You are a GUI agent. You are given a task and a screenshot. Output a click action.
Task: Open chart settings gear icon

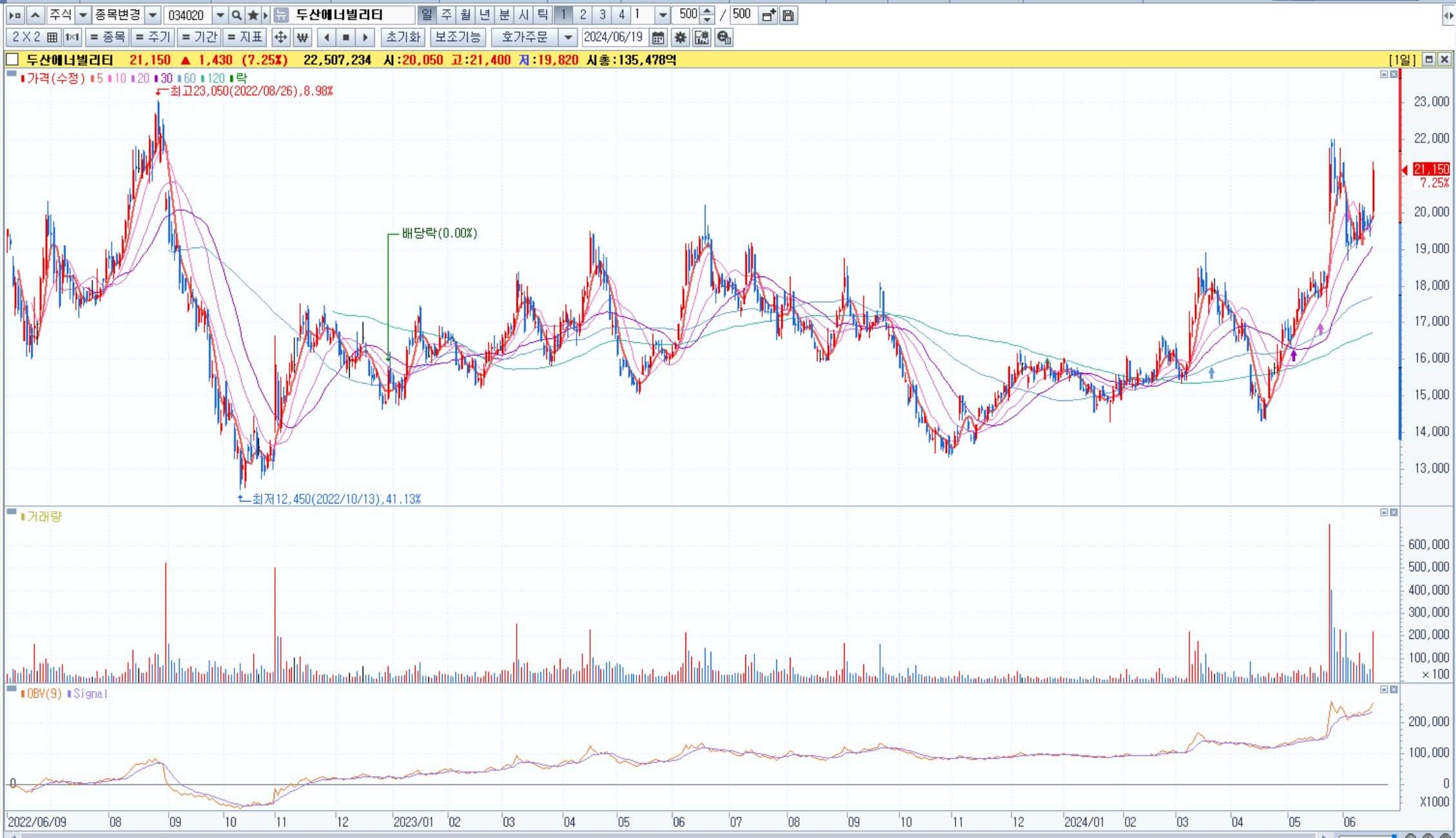coord(680,37)
